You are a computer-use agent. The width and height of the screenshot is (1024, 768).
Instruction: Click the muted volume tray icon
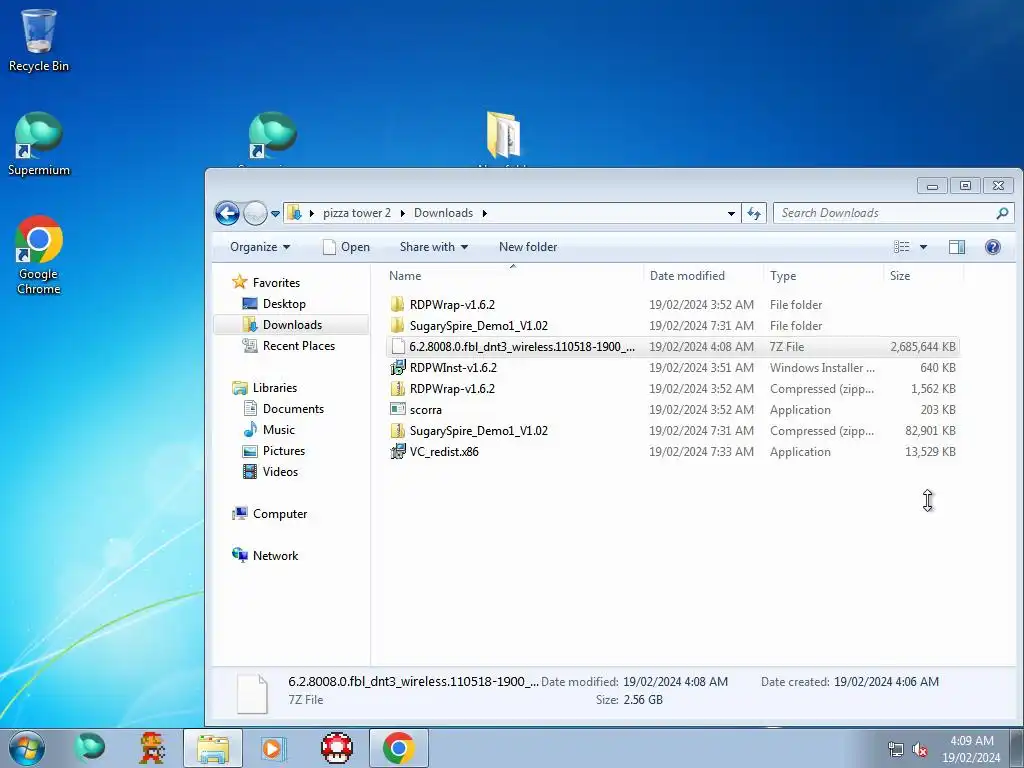coord(920,750)
